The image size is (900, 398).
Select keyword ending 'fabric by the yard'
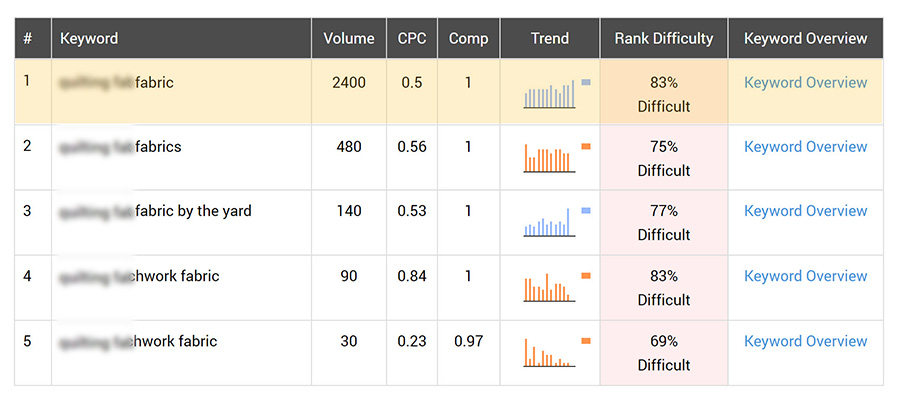point(156,211)
